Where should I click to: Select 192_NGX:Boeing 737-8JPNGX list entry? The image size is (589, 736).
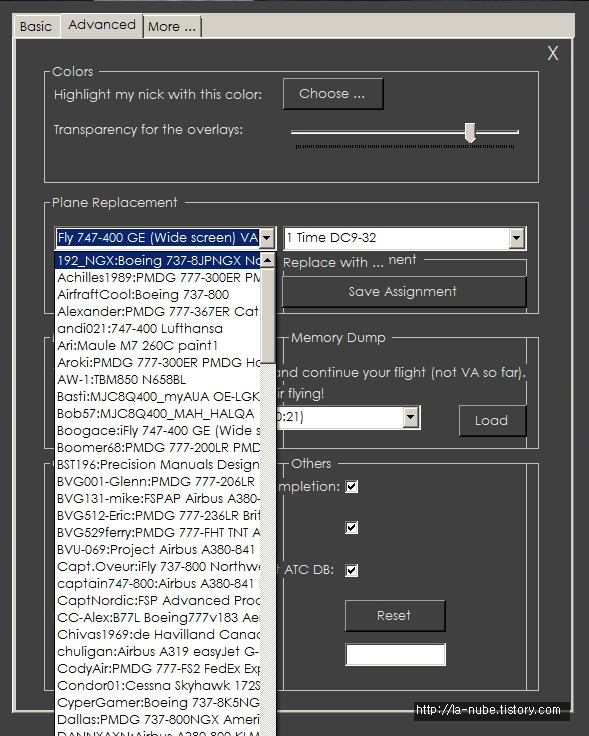[158, 261]
